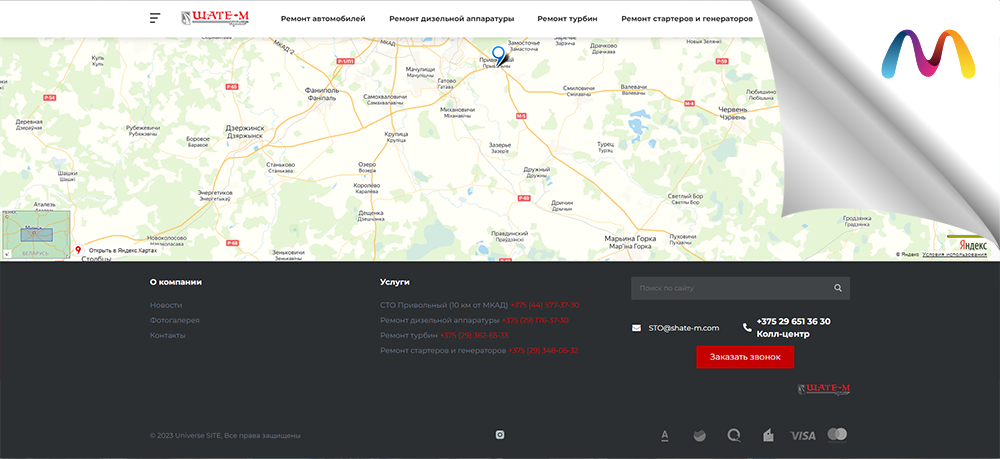
Task: Open the STO@shate-m.com email link
Action: tap(684, 328)
